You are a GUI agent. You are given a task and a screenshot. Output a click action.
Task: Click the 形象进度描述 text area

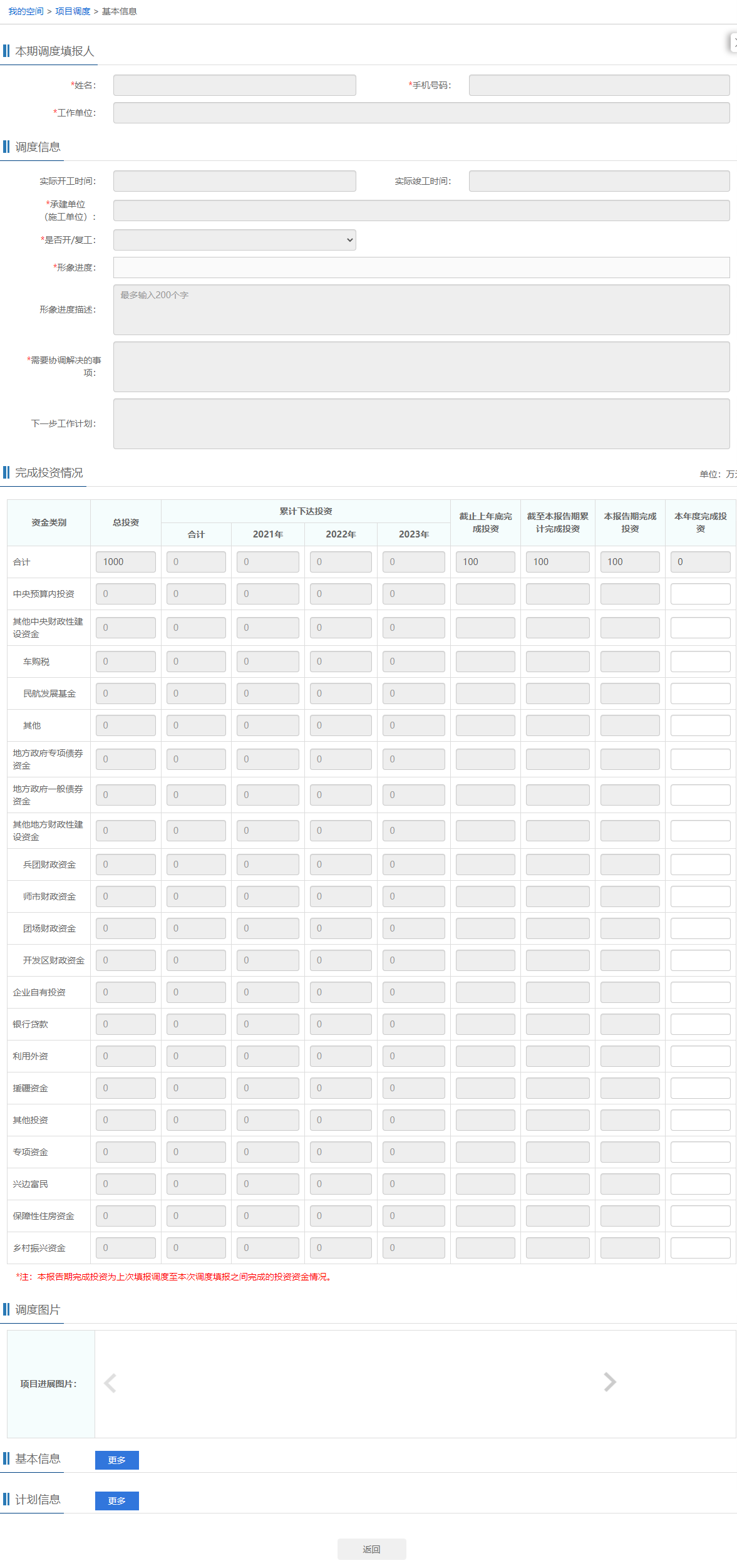[x=421, y=309]
